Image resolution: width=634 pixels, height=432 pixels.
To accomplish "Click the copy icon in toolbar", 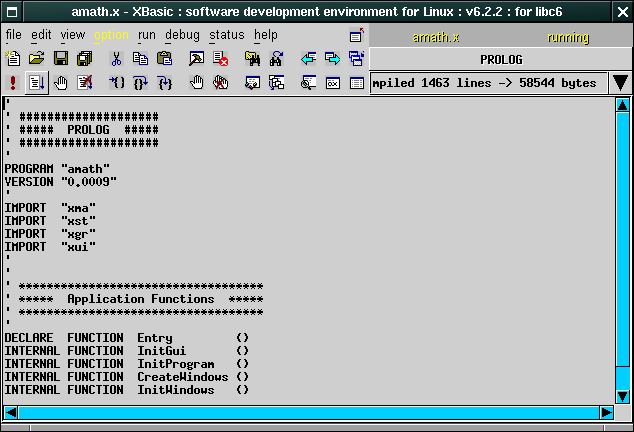I will click(139, 59).
